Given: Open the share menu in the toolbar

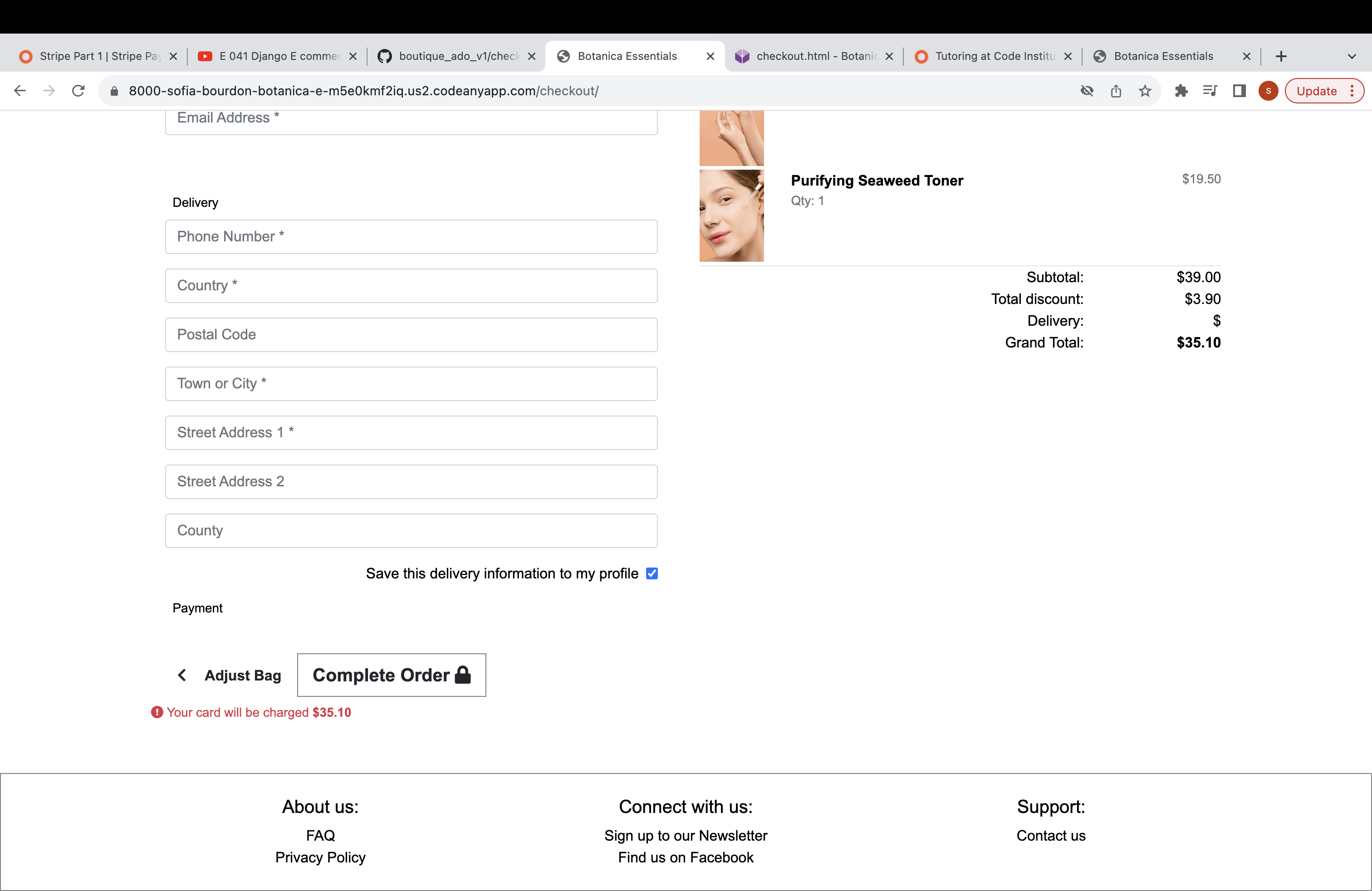Looking at the screenshot, I should [1116, 90].
